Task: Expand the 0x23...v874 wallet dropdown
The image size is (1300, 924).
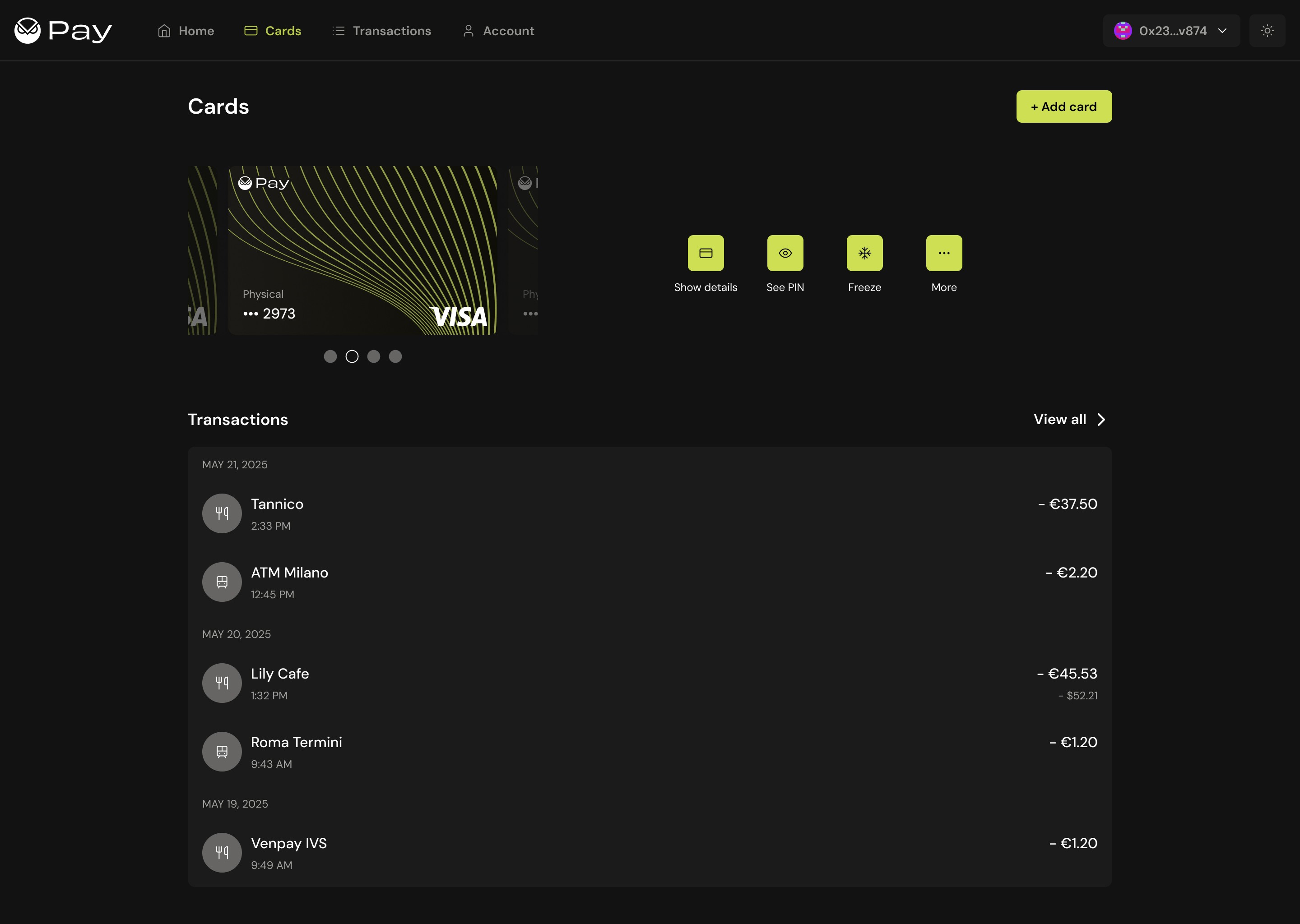Action: click(x=1171, y=31)
